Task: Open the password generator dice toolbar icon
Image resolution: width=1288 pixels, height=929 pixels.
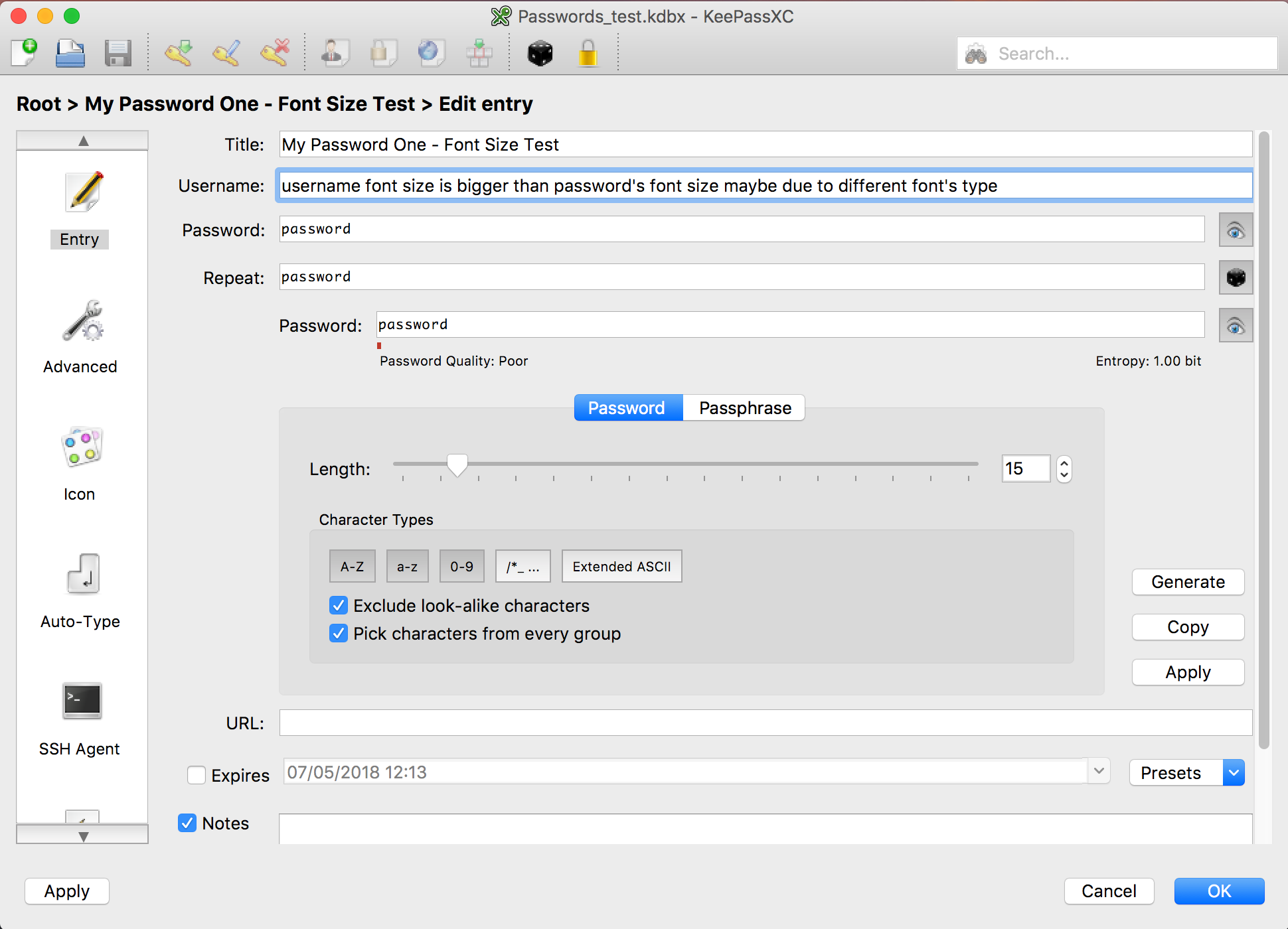Action: click(x=540, y=53)
